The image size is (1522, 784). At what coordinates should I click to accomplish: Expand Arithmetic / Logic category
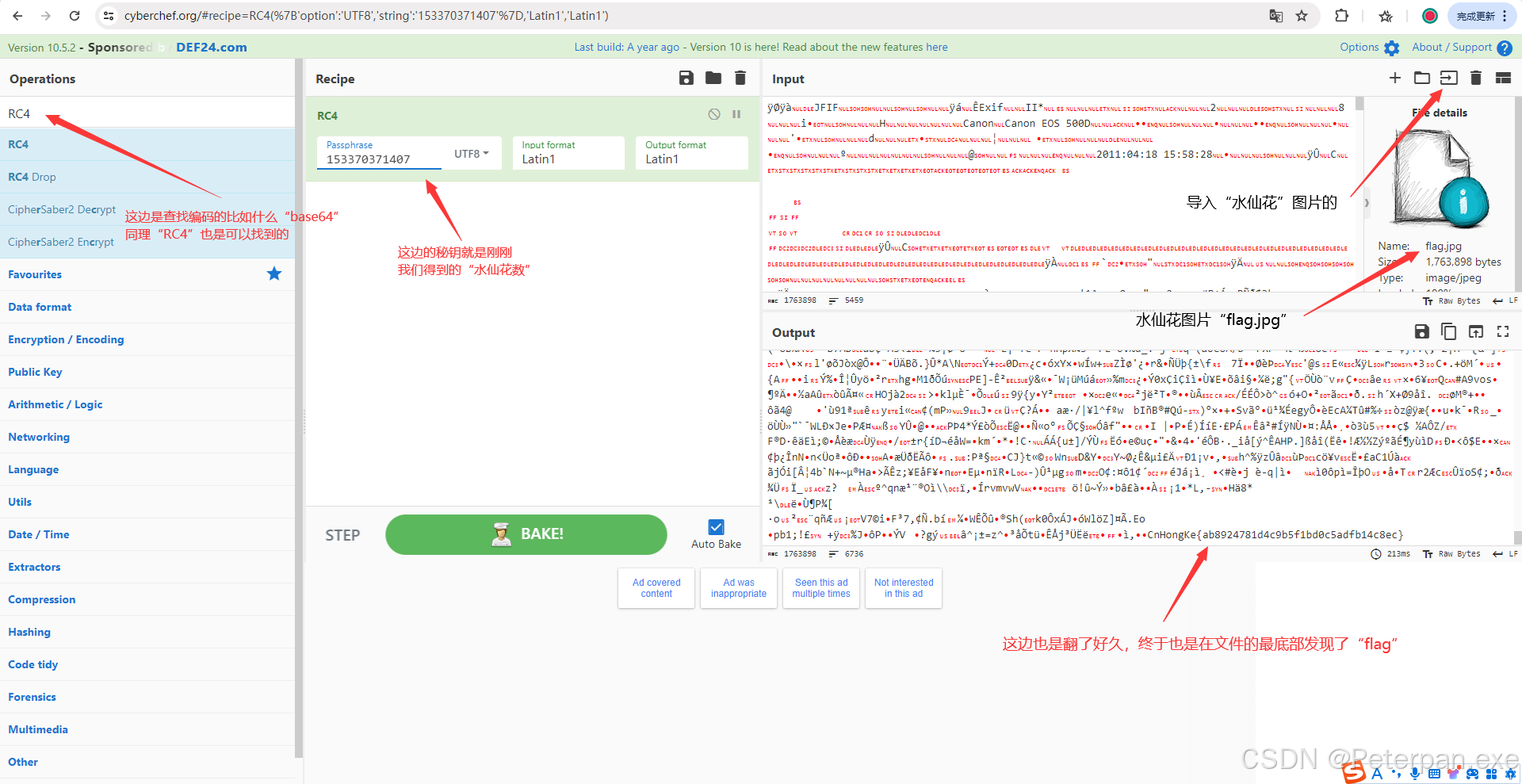click(x=147, y=404)
